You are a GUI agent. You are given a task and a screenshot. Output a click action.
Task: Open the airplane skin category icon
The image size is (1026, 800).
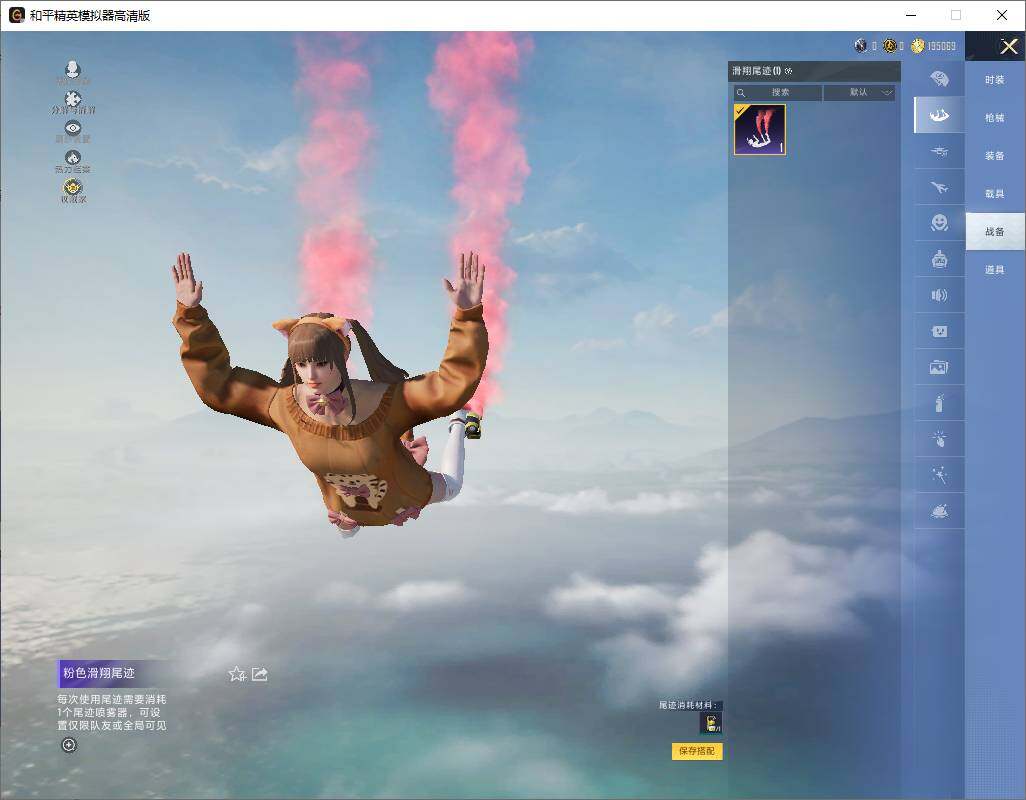[940, 188]
